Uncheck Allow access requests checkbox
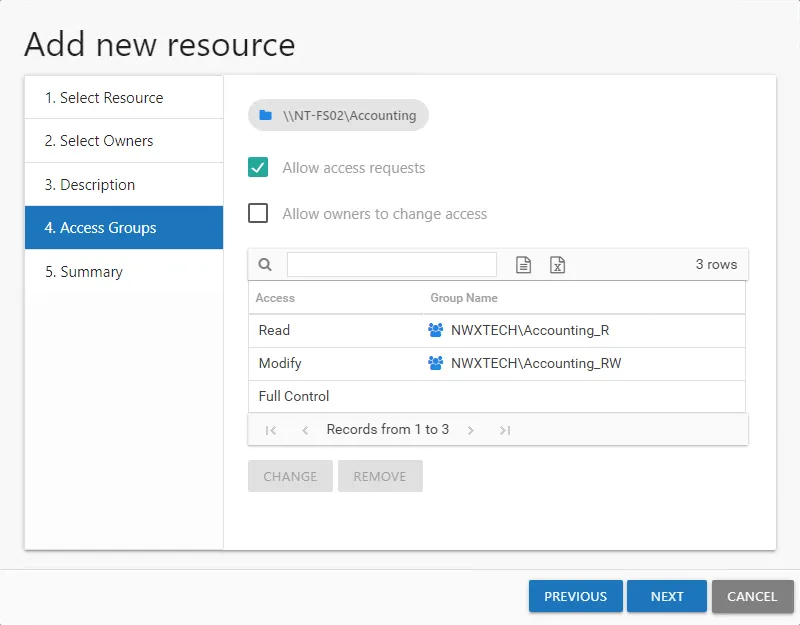800x625 pixels. [x=258, y=167]
